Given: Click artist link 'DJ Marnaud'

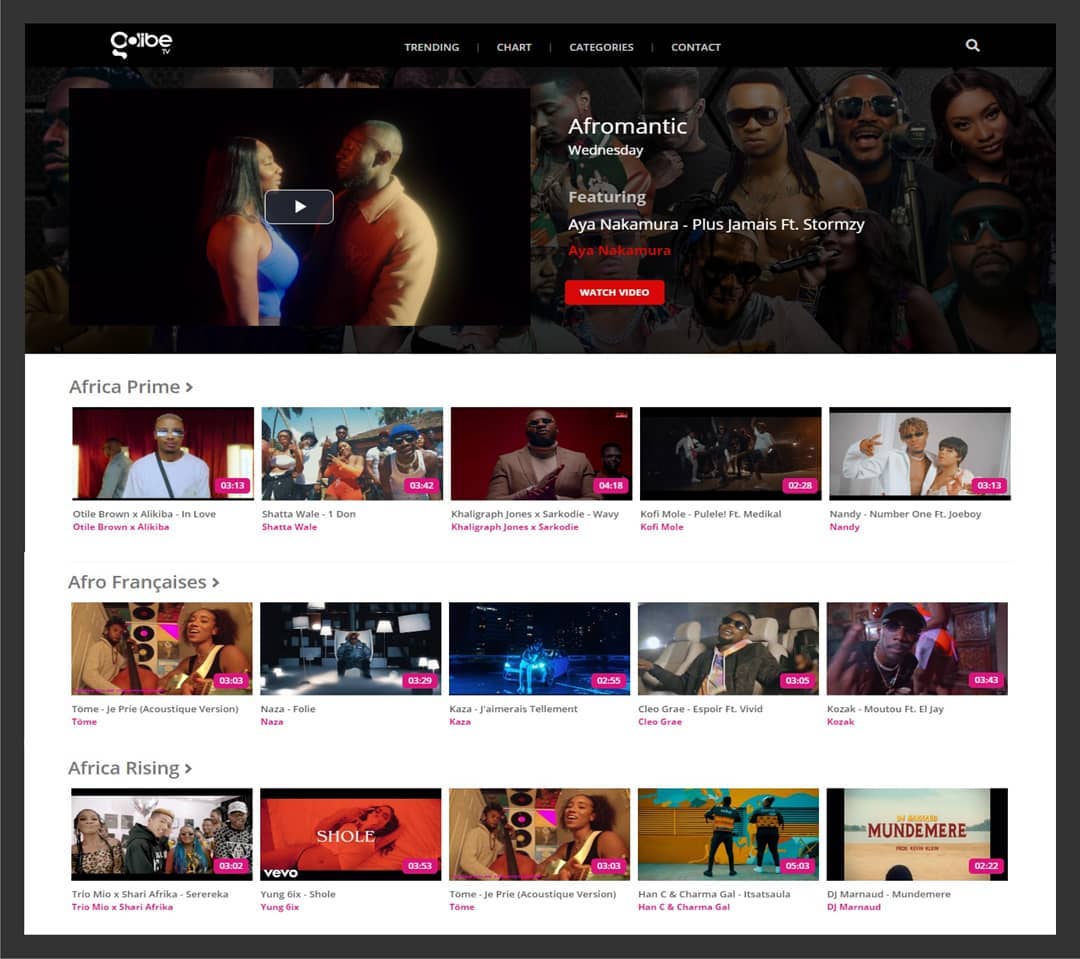Looking at the screenshot, I should [853, 907].
